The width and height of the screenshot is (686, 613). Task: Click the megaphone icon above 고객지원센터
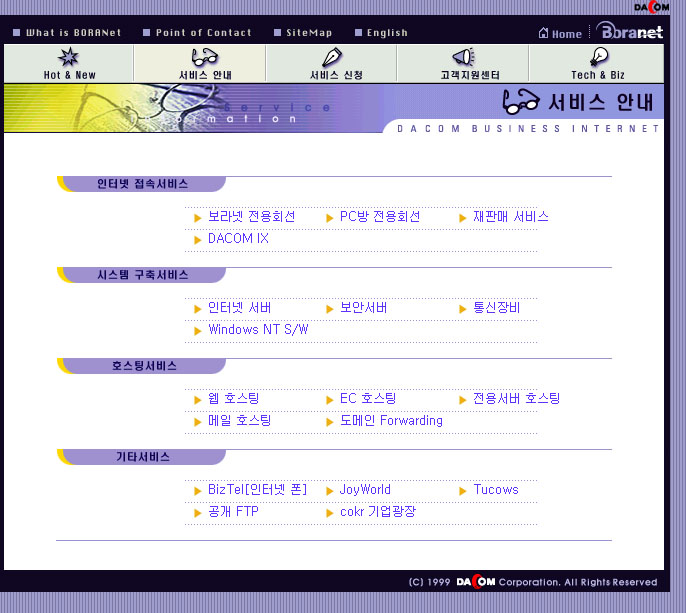[x=463, y=57]
